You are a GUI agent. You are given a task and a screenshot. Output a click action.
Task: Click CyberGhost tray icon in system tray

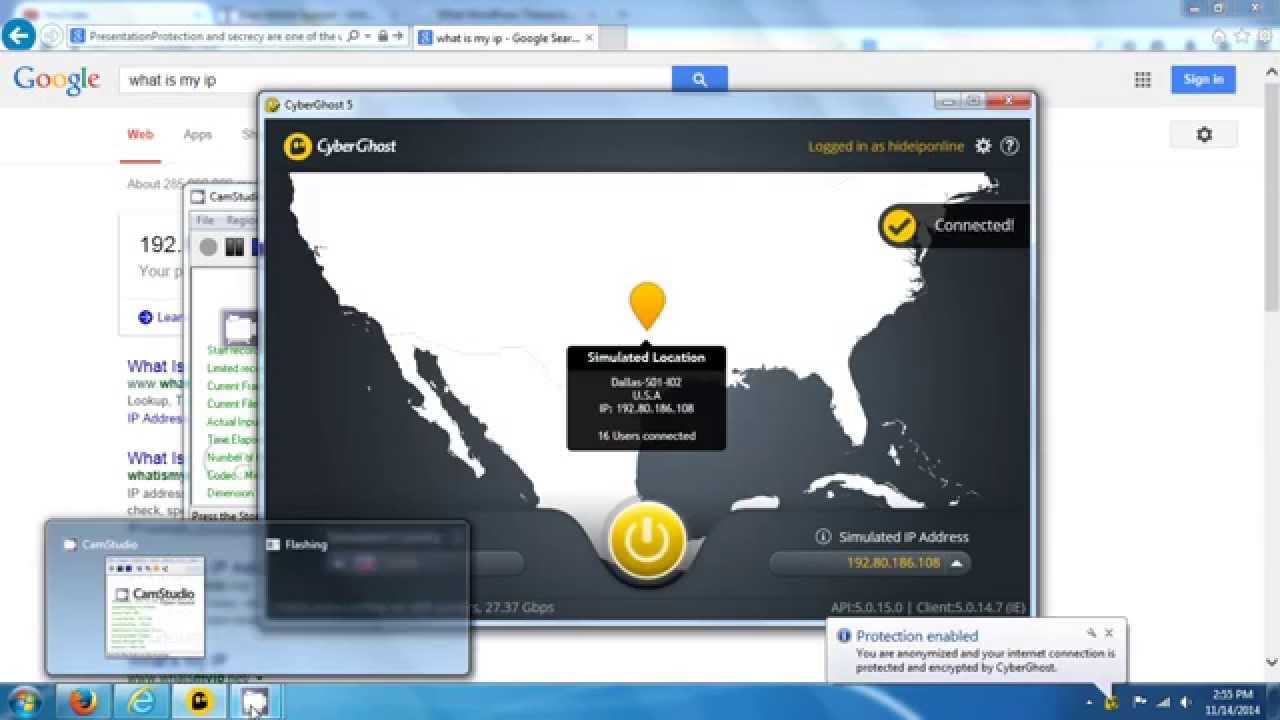tap(1112, 702)
